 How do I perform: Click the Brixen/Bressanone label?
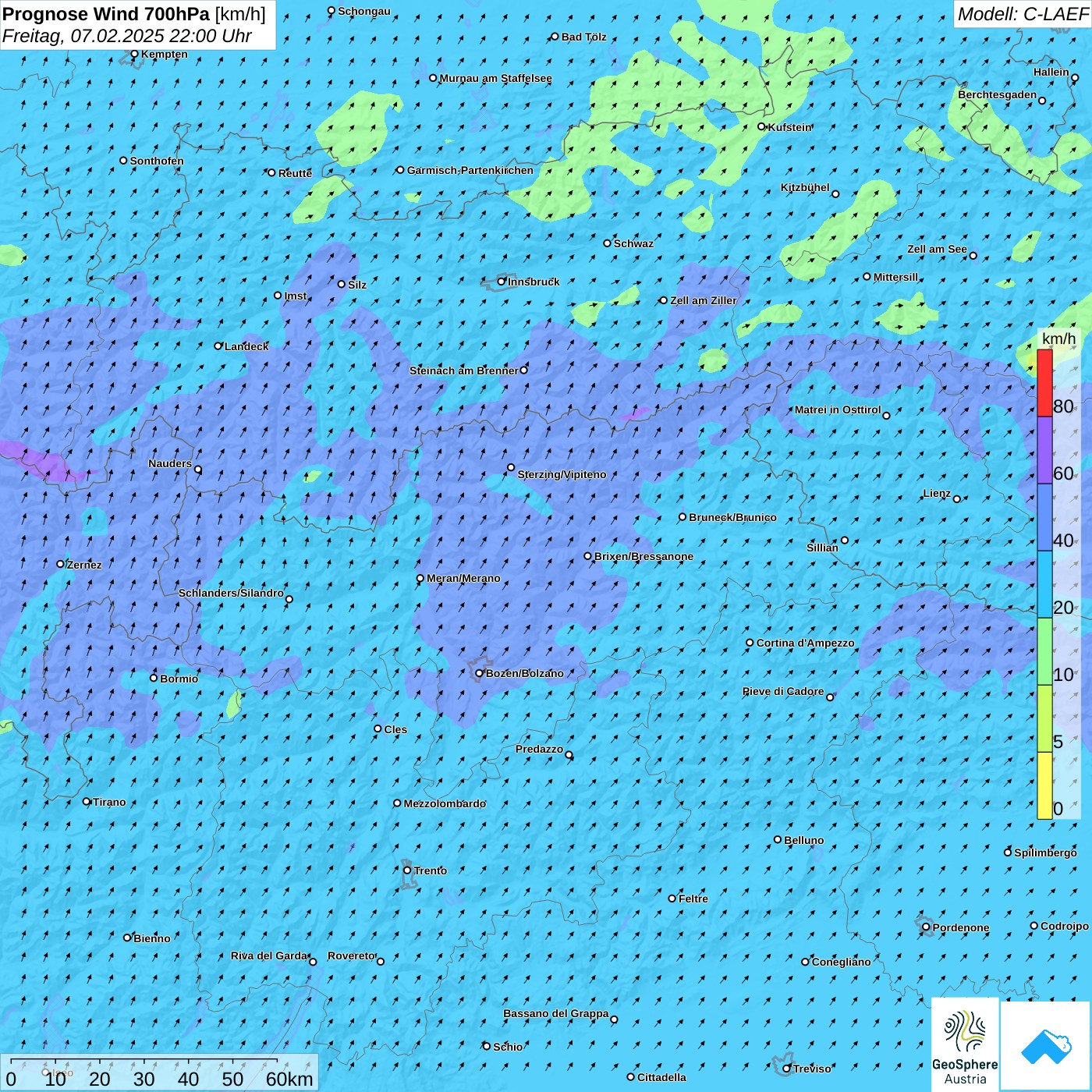[643, 556]
